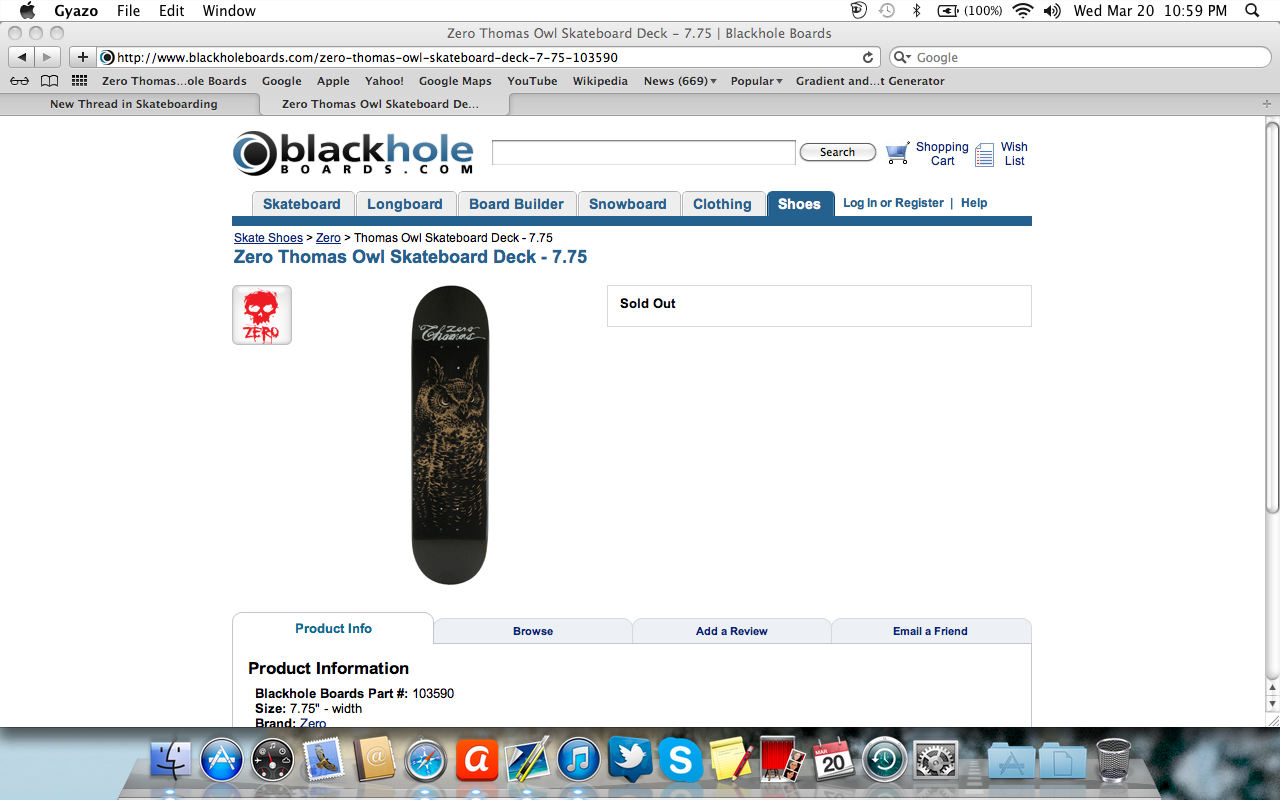Show Top Sites grid icon in bookmarks bar
The height and width of the screenshot is (800, 1280).
pos(80,81)
